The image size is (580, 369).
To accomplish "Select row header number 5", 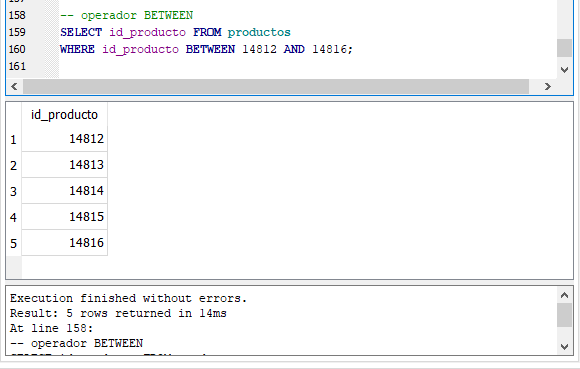I will coord(14,243).
